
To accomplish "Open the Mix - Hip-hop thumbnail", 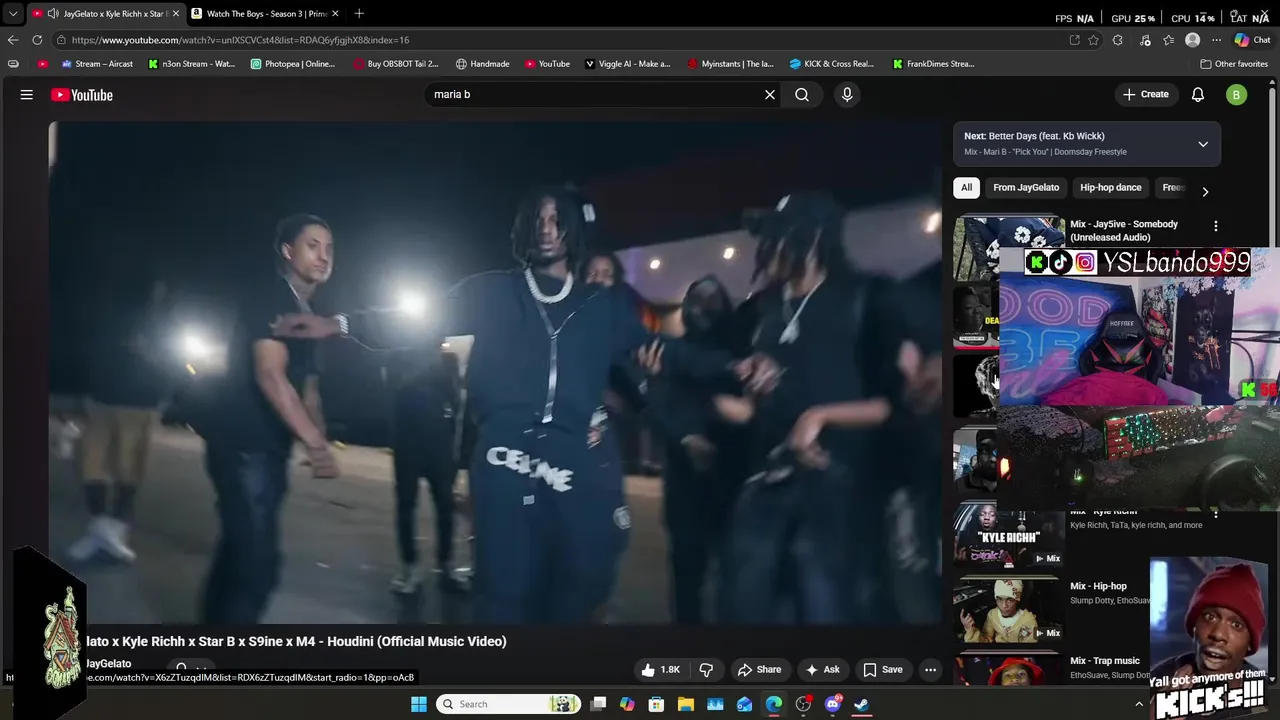I will (x=1009, y=609).
